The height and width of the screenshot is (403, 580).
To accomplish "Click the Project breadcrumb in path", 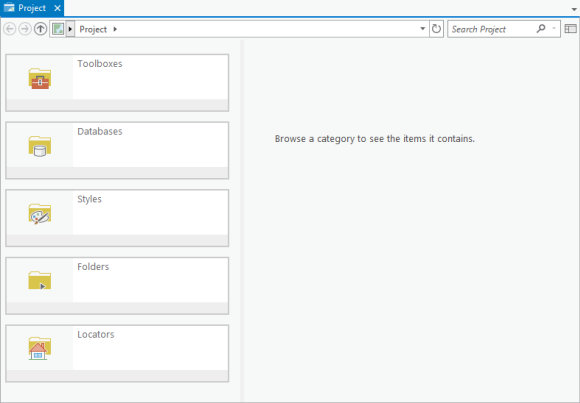I will click(x=93, y=29).
